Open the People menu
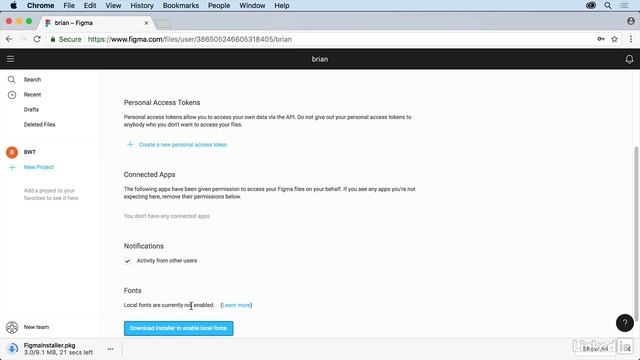Image resolution: width=640 pixels, height=360 pixels. (219, 5)
